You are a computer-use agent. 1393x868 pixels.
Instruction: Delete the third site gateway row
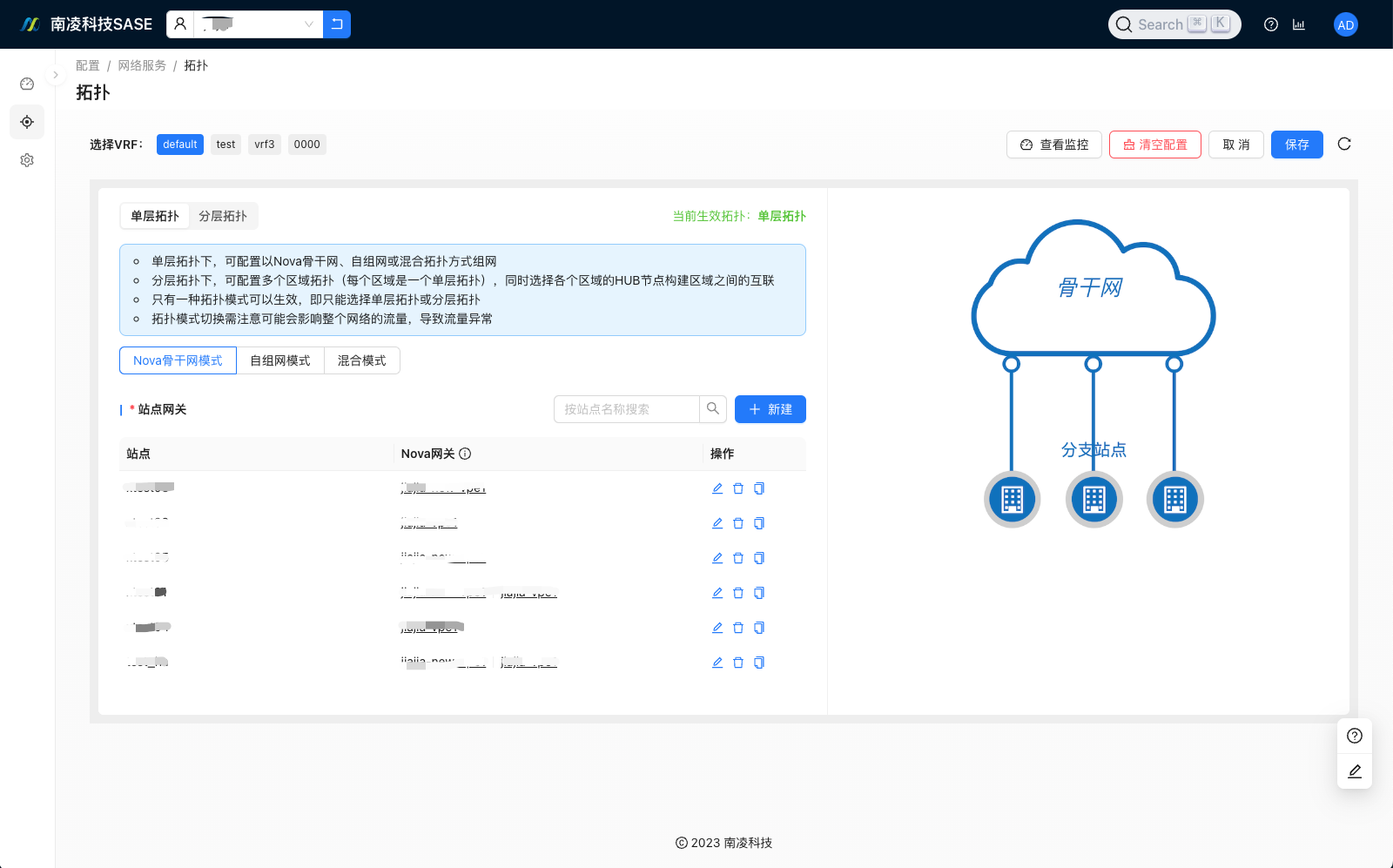[x=738, y=558]
